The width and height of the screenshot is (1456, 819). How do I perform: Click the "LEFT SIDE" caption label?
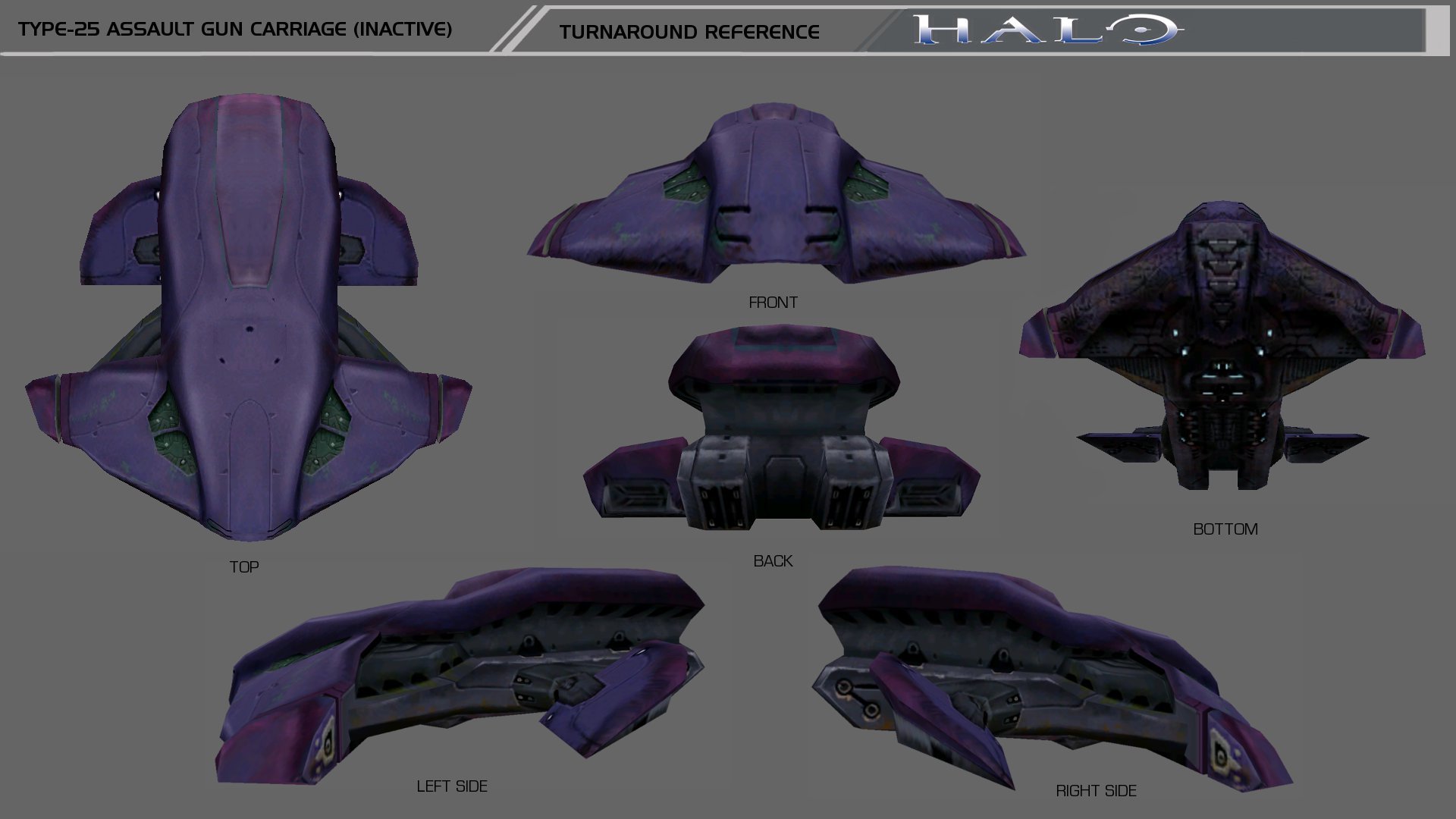coord(452,786)
